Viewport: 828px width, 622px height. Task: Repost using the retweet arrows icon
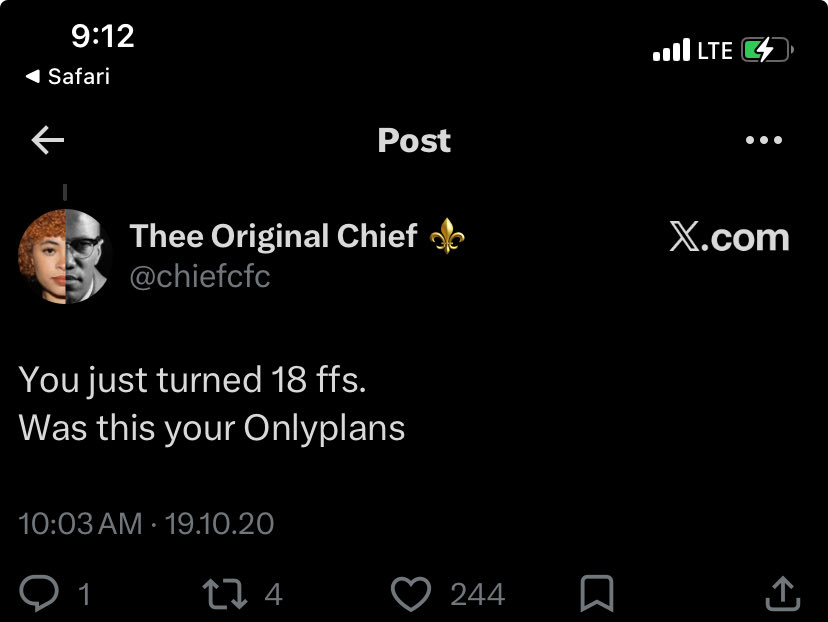225,594
